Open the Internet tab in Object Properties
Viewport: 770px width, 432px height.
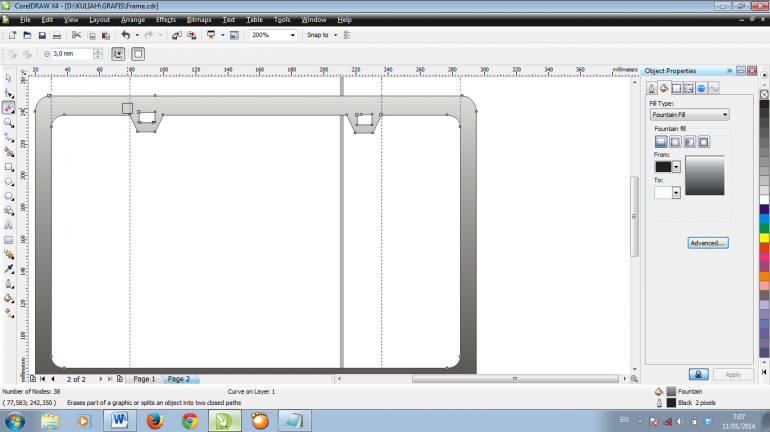click(x=701, y=88)
